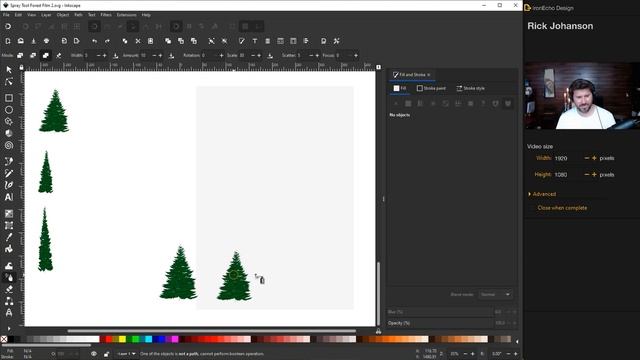Increase the spray Width value
This screenshot has height=360, width=640.
[104, 55]
